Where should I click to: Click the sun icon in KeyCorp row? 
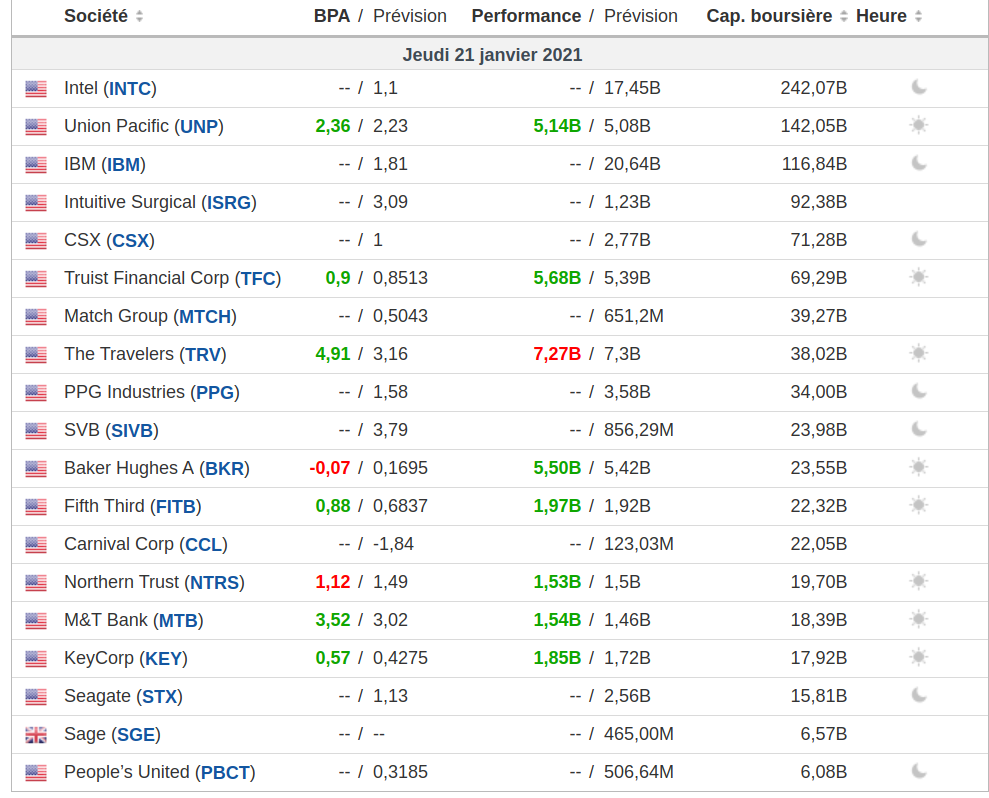919,657
